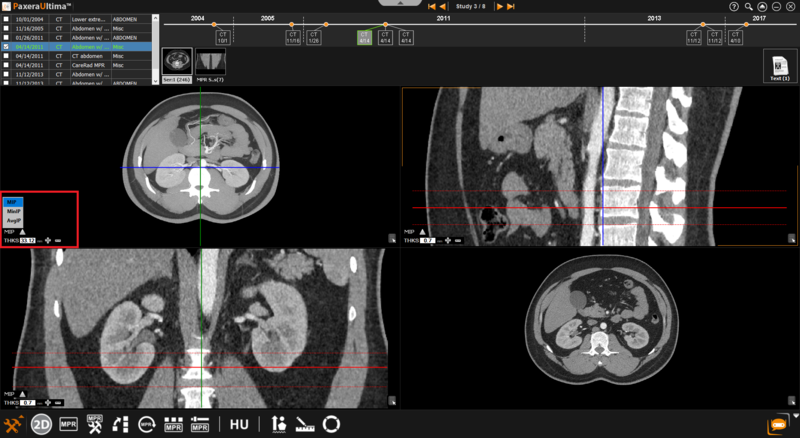Jump to first study button

point(431,6)
